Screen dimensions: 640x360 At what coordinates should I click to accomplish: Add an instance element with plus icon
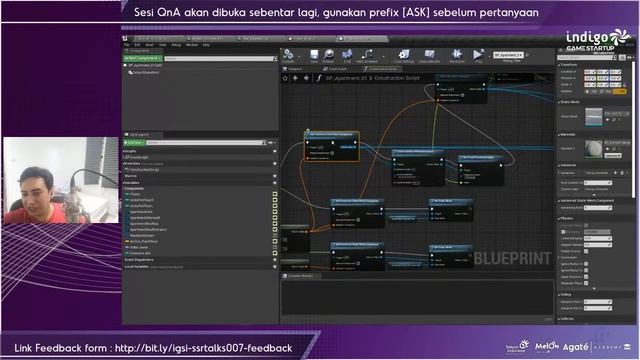[616, 173]
